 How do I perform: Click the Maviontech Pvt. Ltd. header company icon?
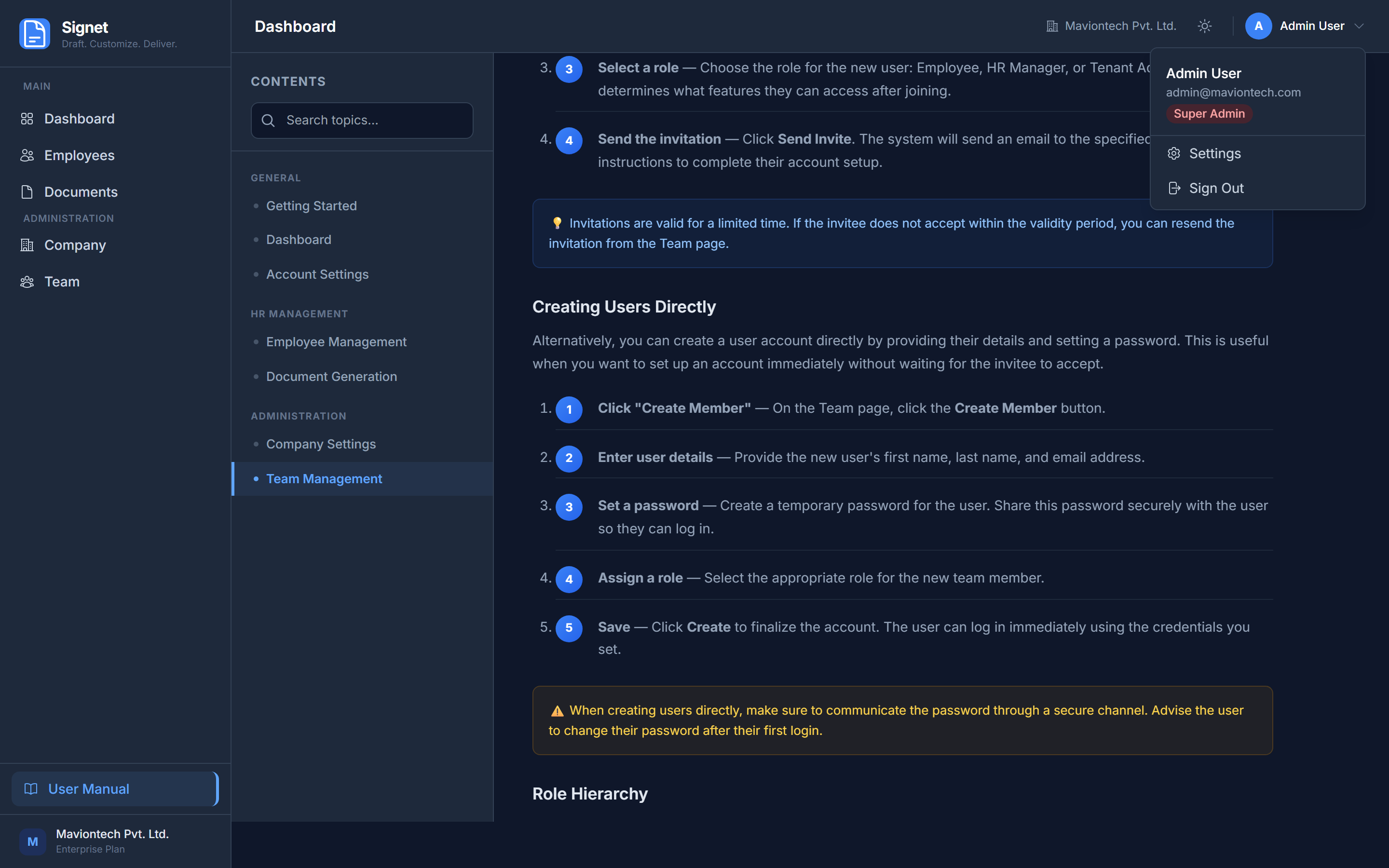click(1052, 27)
